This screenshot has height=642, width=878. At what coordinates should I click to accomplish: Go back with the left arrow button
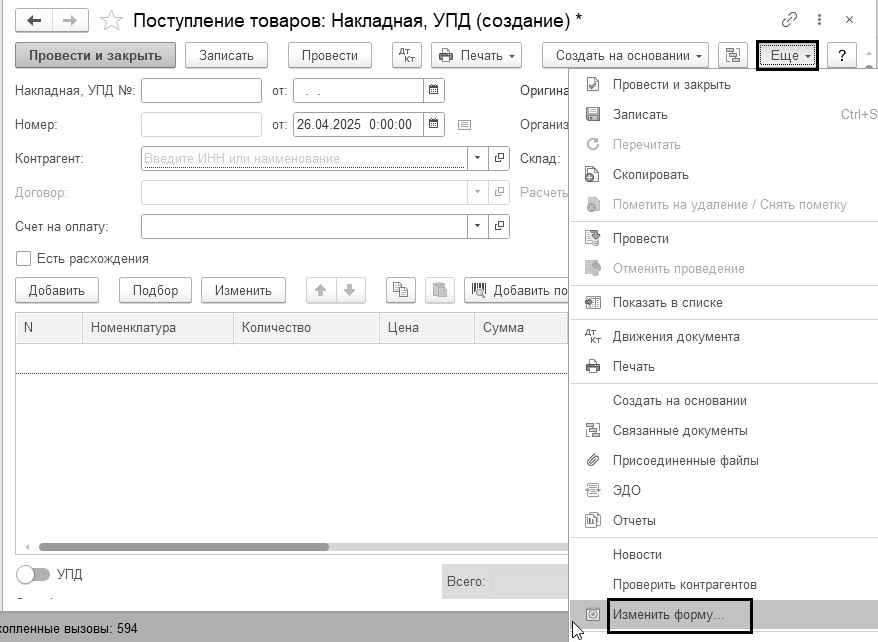(x=34, y=21)
